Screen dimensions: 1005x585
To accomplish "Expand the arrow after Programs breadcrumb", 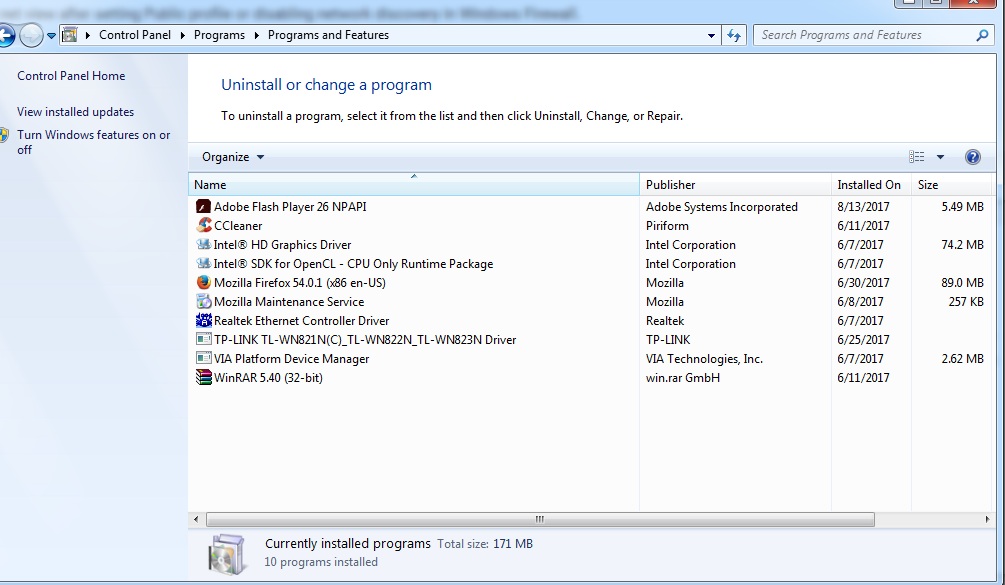I will pos(256,35).
